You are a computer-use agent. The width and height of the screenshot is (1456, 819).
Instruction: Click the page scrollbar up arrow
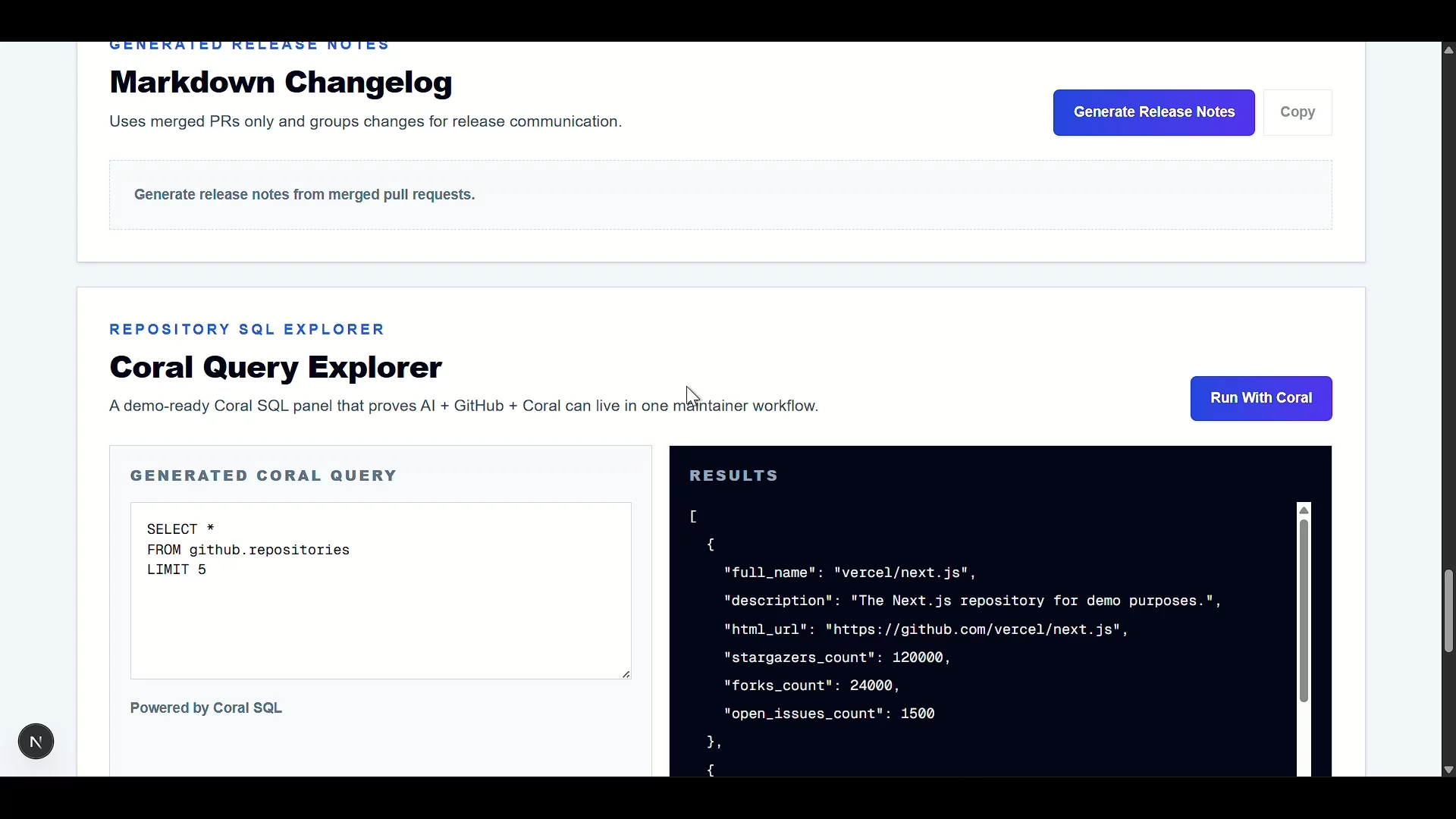[1448, 50]
